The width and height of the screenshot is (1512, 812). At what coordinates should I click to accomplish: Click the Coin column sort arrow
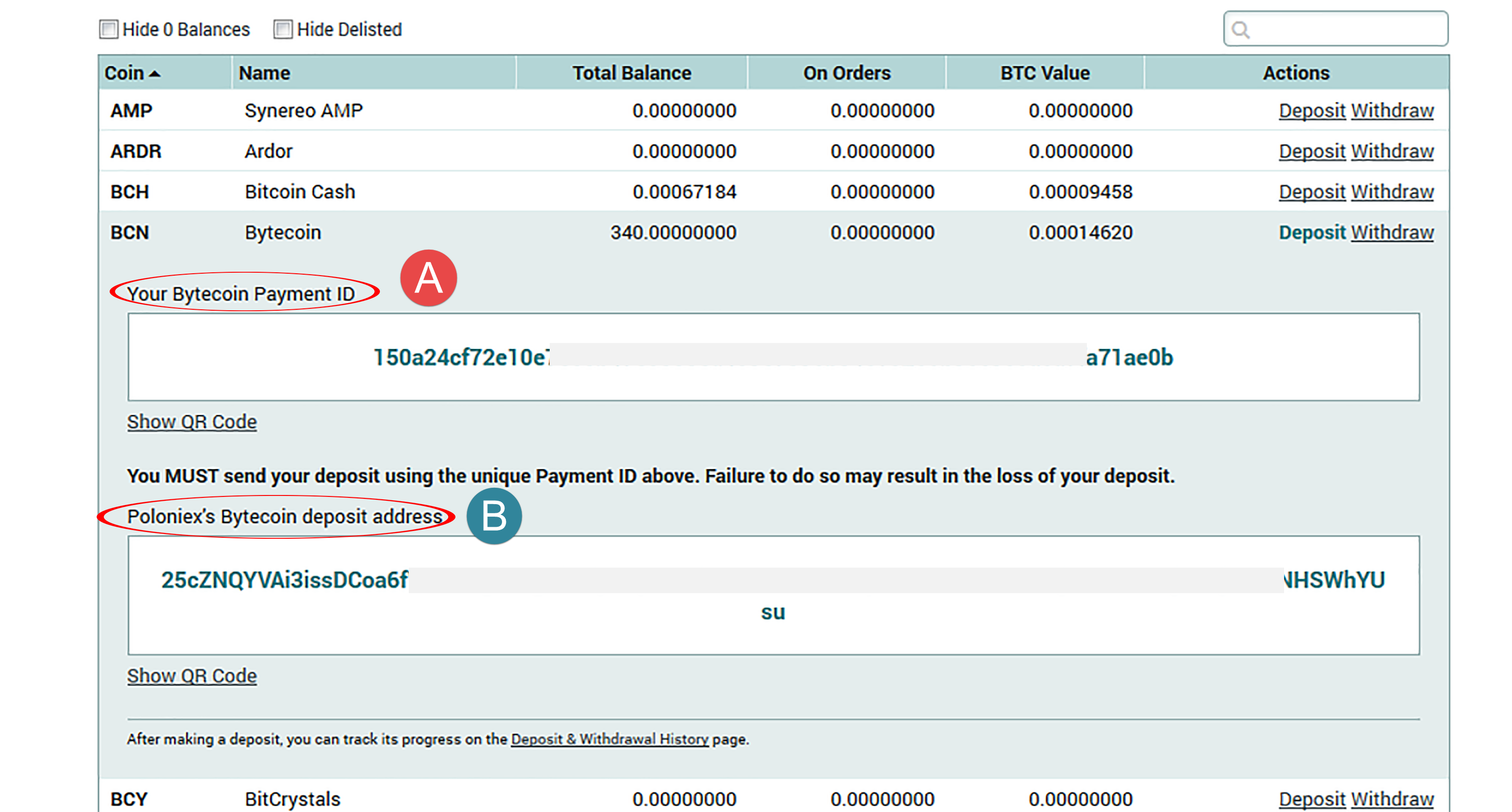[154, 74]
